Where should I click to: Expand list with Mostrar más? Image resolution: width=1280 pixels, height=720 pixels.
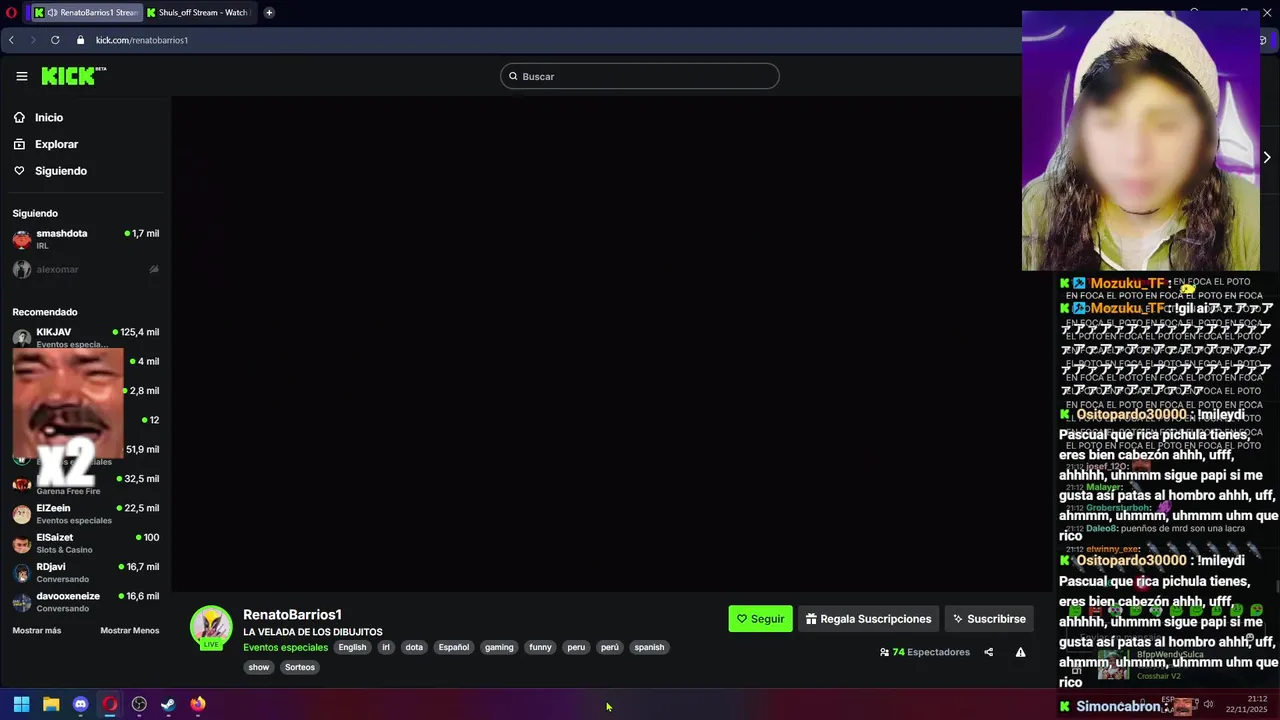coord(37,631)
